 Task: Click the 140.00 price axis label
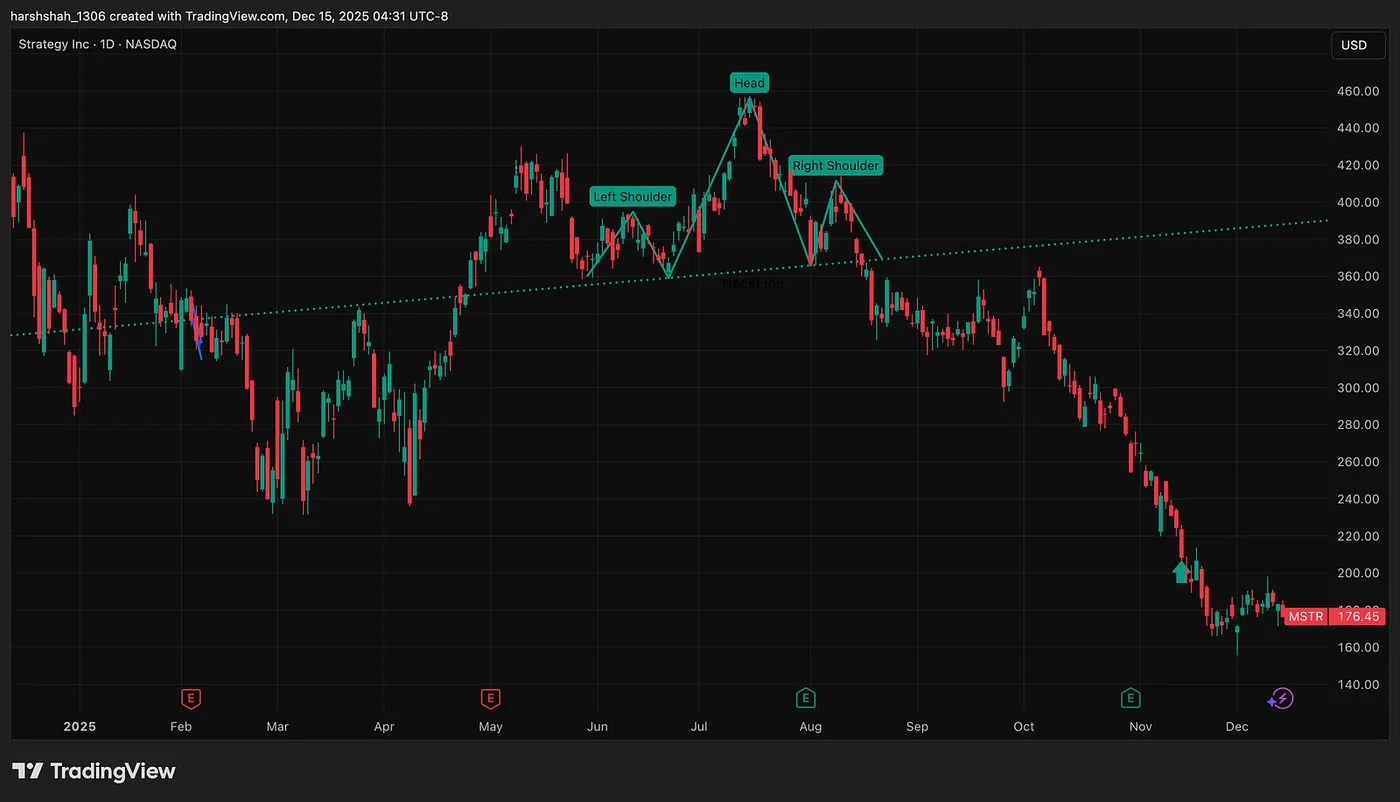(x=1358, y=685)
